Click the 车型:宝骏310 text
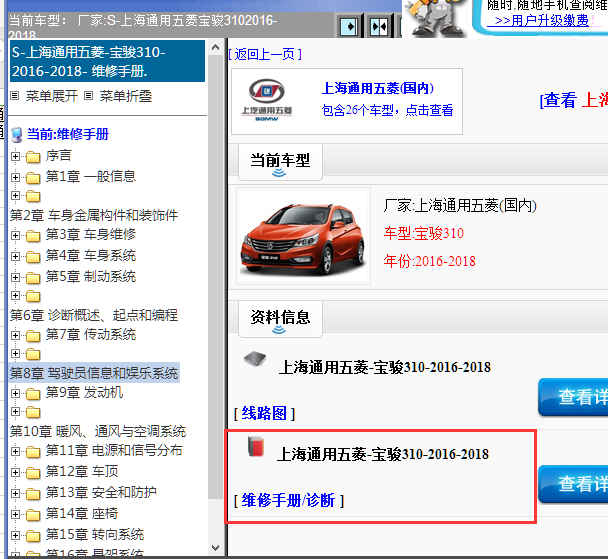Image resolution: width=608 pixels, height=559 pixels. (x=424, y=233)
